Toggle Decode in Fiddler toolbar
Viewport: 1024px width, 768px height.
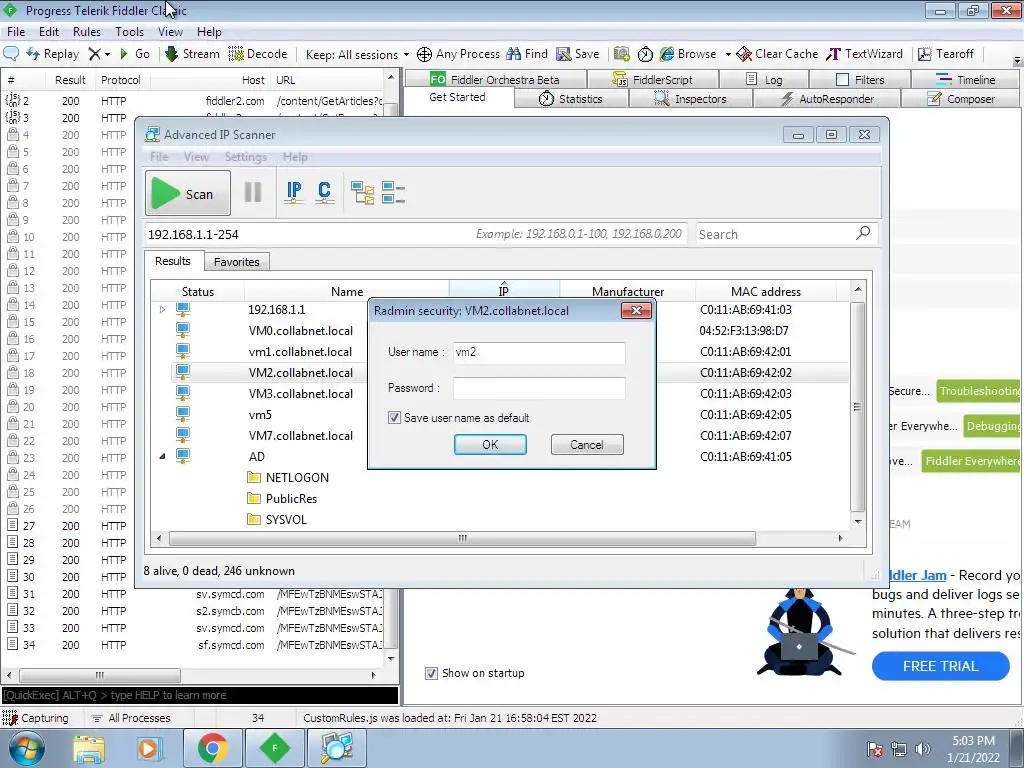click(258, 54)
